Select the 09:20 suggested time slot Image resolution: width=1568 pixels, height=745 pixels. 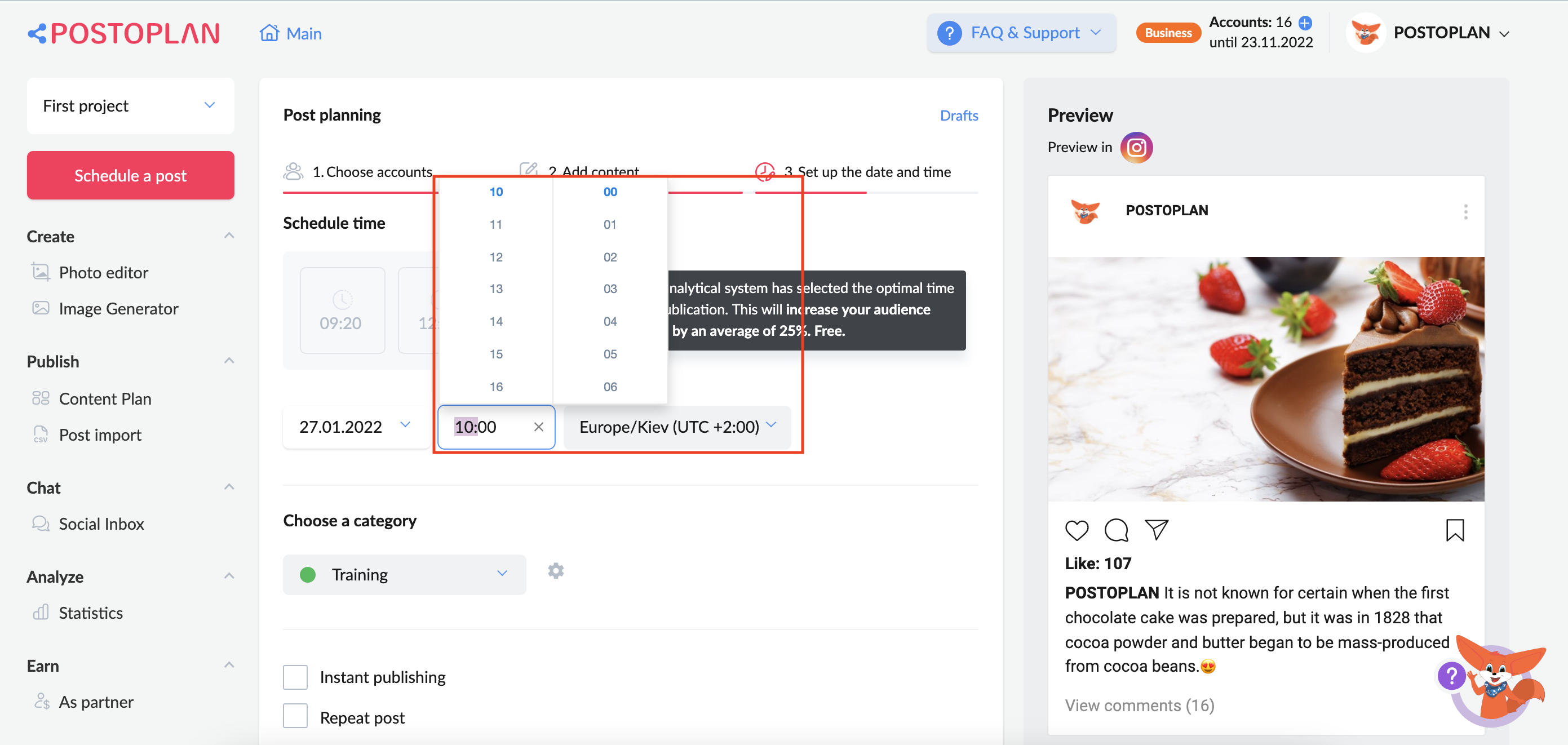pyautogui.click(x=342, y=311)
